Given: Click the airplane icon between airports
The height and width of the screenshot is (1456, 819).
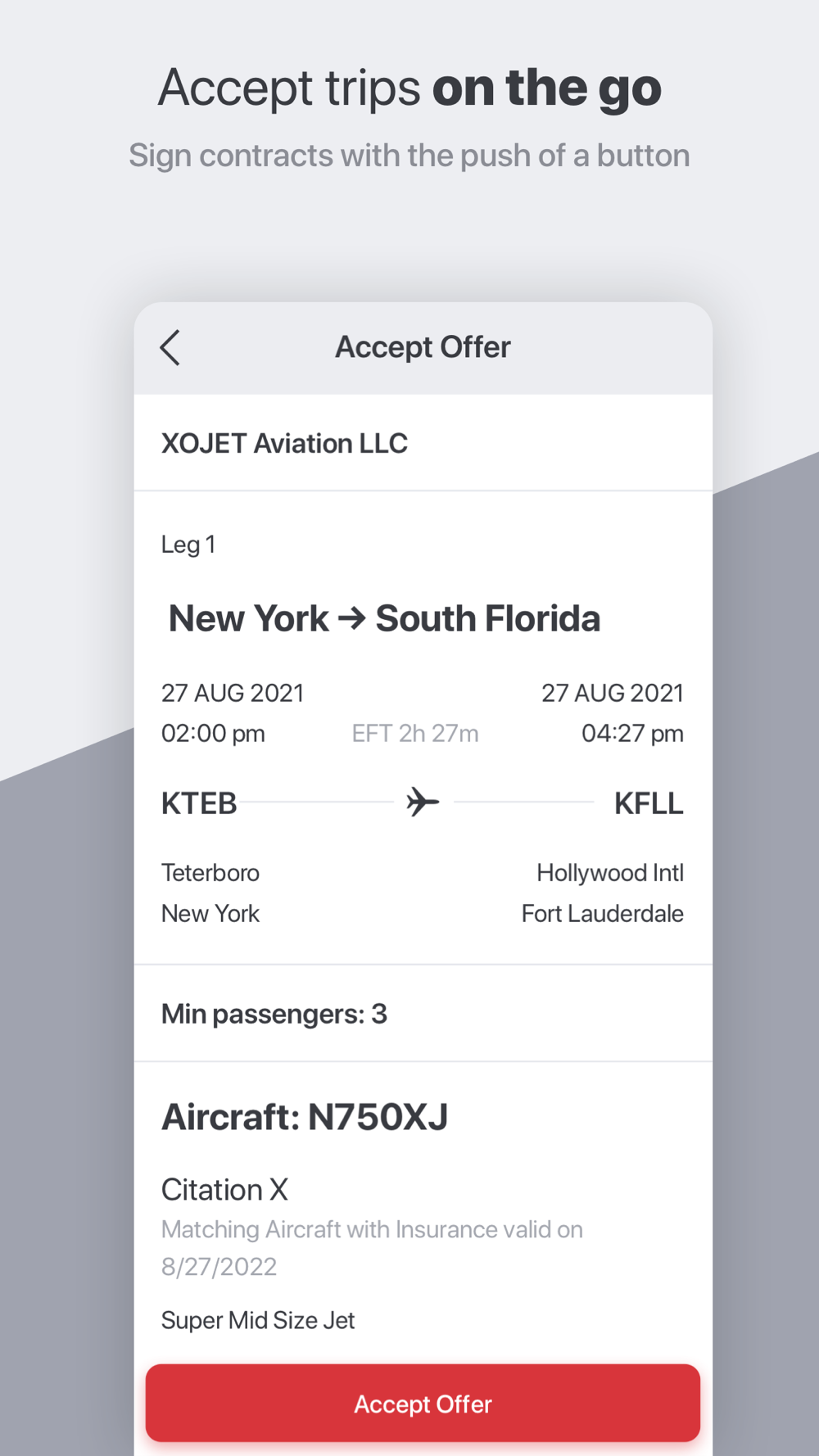Looking at the screenshot, I should point(423,803).
